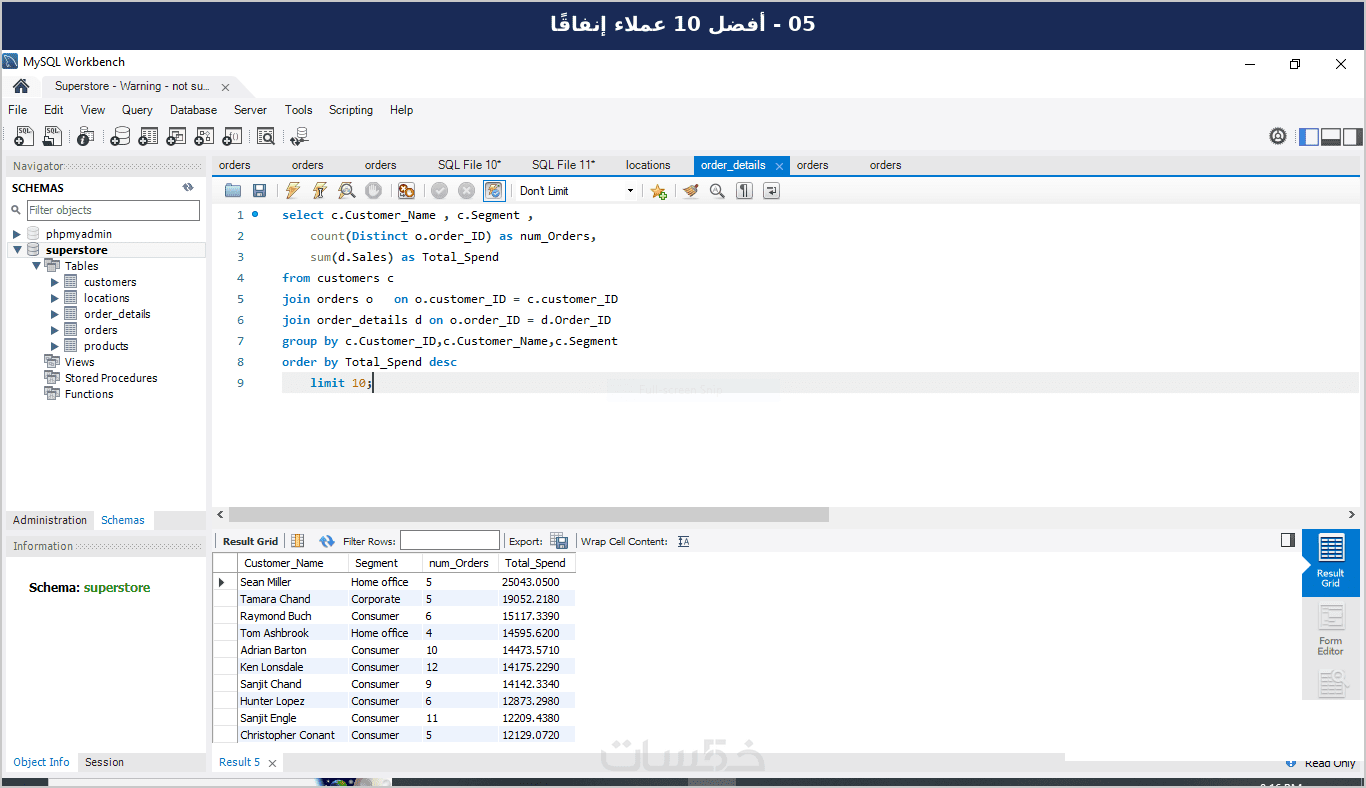
Task: Refresh the schemas list icon
Action: click(x=188, y=187)
